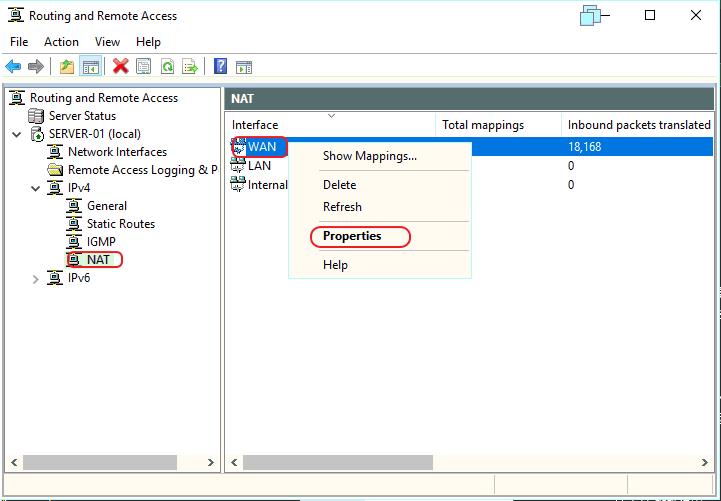This screenshot has width=721, height=501.
Task: Open the Action menu
Action: click(61, 42)
